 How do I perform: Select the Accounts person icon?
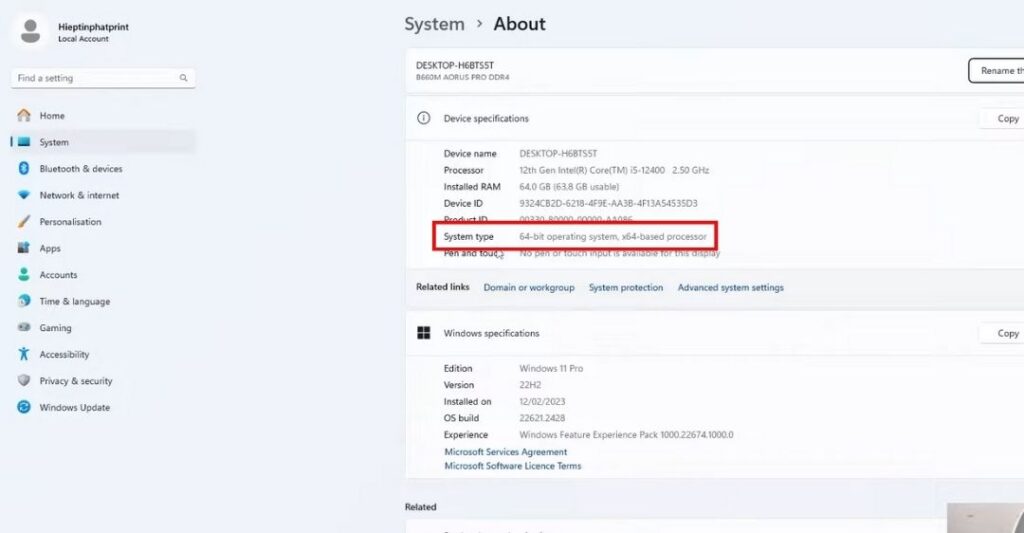pyautogui.click(x=24, y=275)
